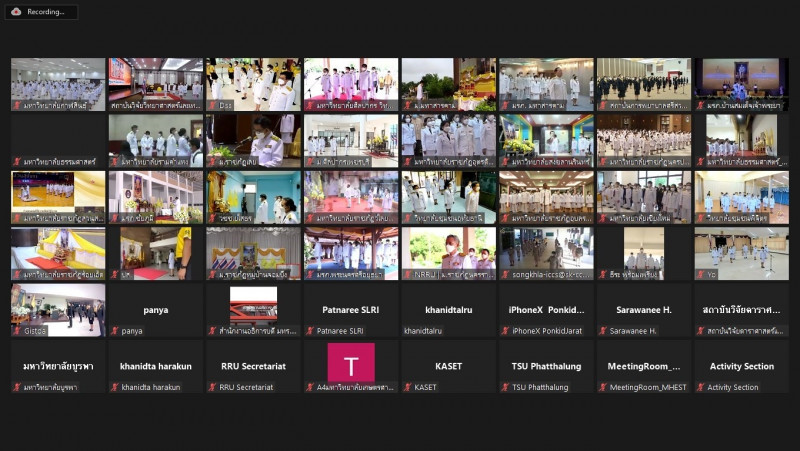
Task: Click muted mic icon beside MeetingRoom_MHEST
Action: 602,387
